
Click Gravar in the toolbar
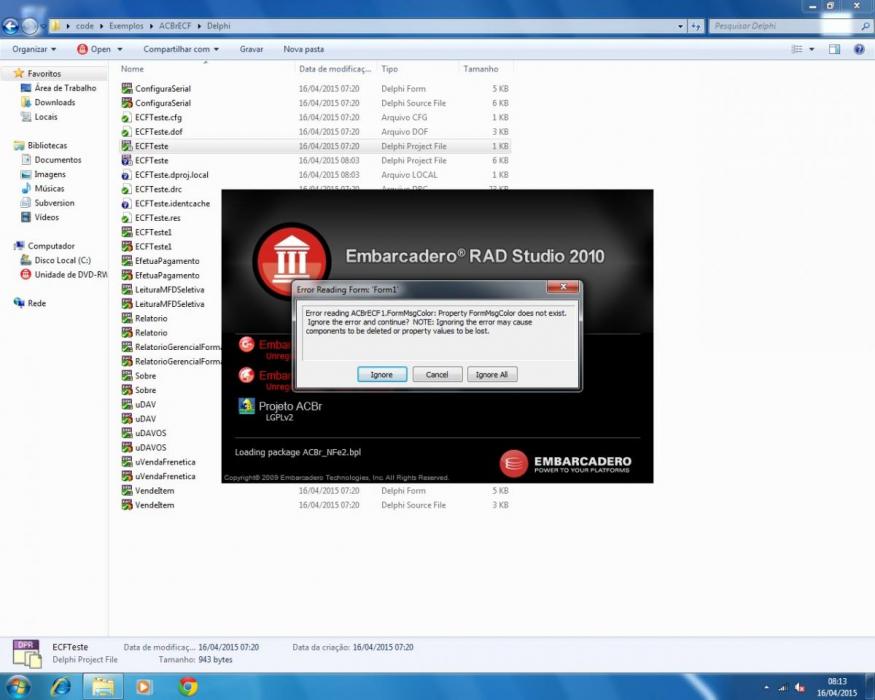click(x=251, y=49)
